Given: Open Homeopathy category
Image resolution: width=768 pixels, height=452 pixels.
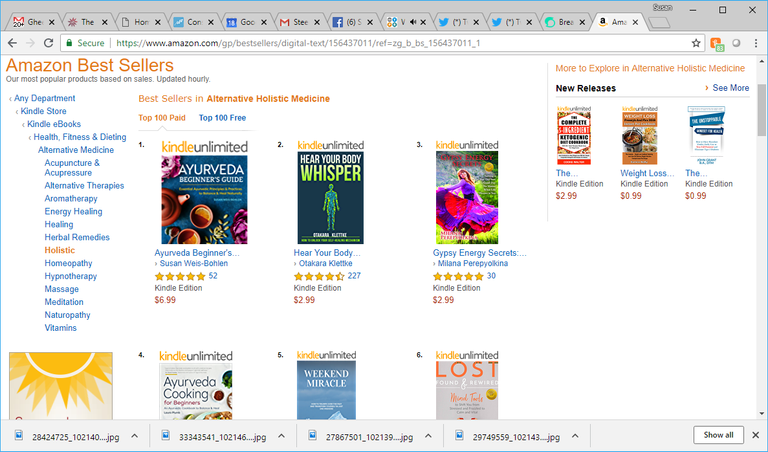Looking at the screenshot, I should [68, 263].
